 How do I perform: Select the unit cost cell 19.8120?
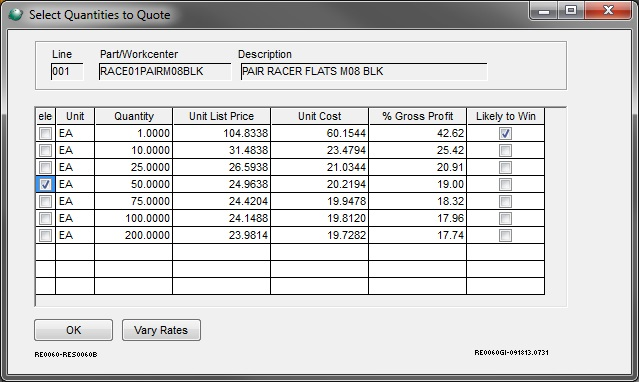point(320,218)
